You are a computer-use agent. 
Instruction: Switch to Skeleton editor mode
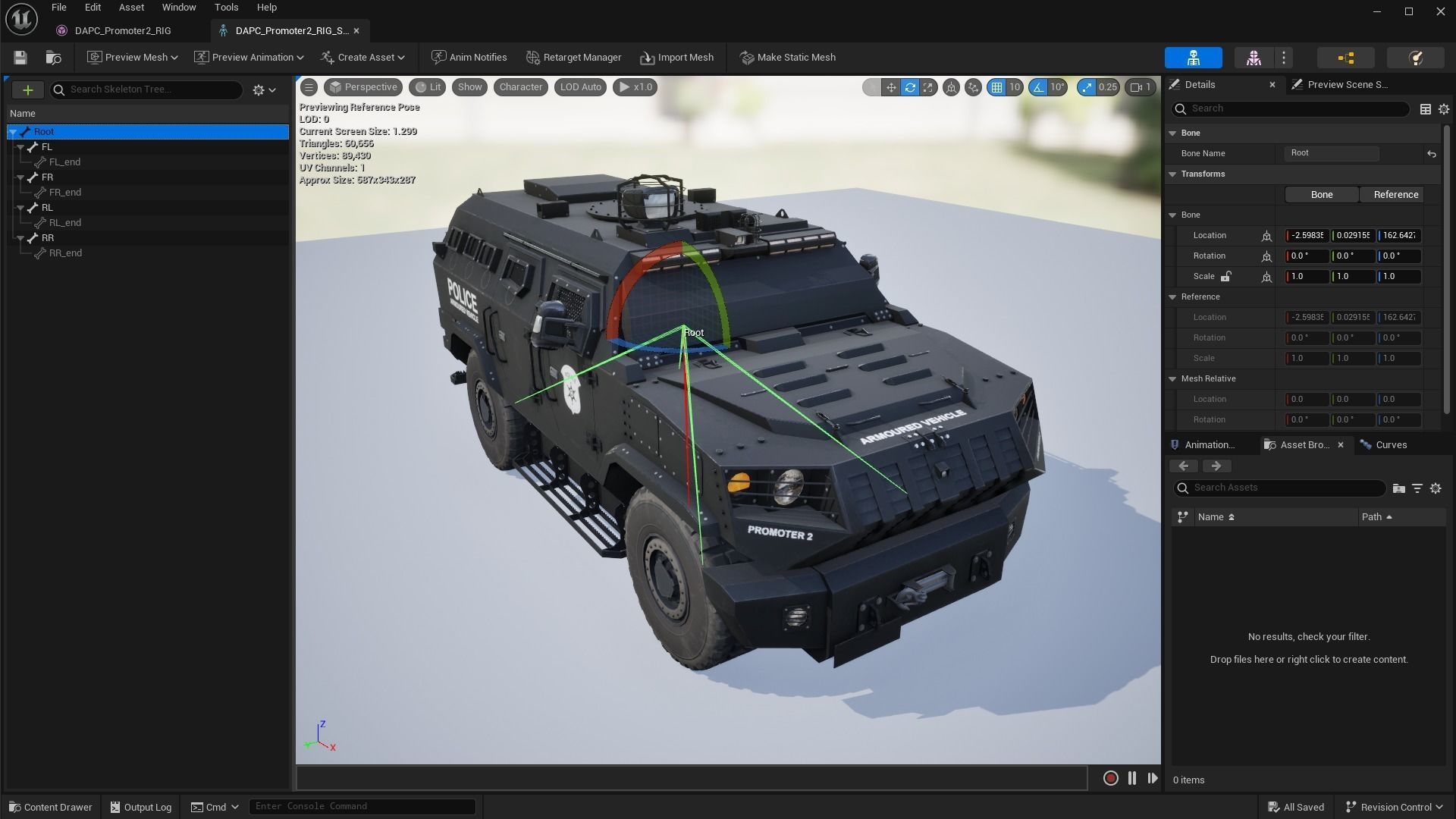1193,58
